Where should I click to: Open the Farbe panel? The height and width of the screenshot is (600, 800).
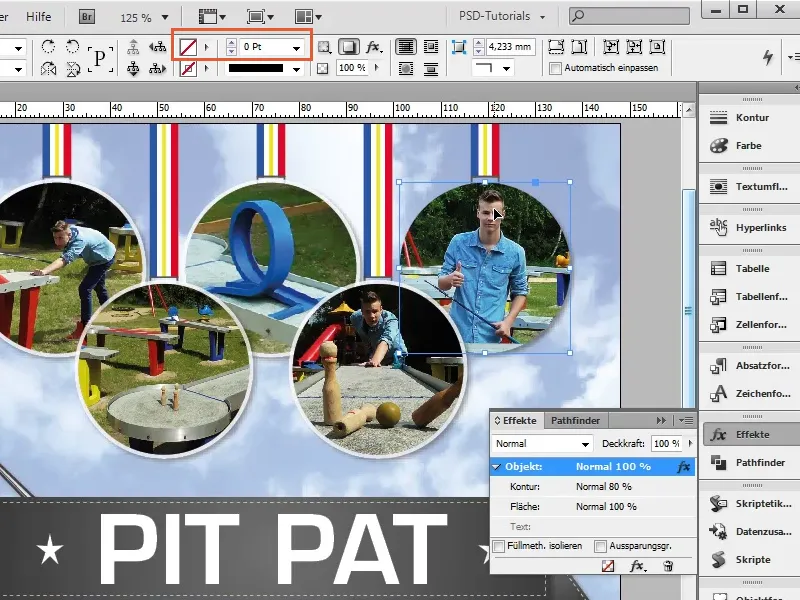[x=749, y=146]
